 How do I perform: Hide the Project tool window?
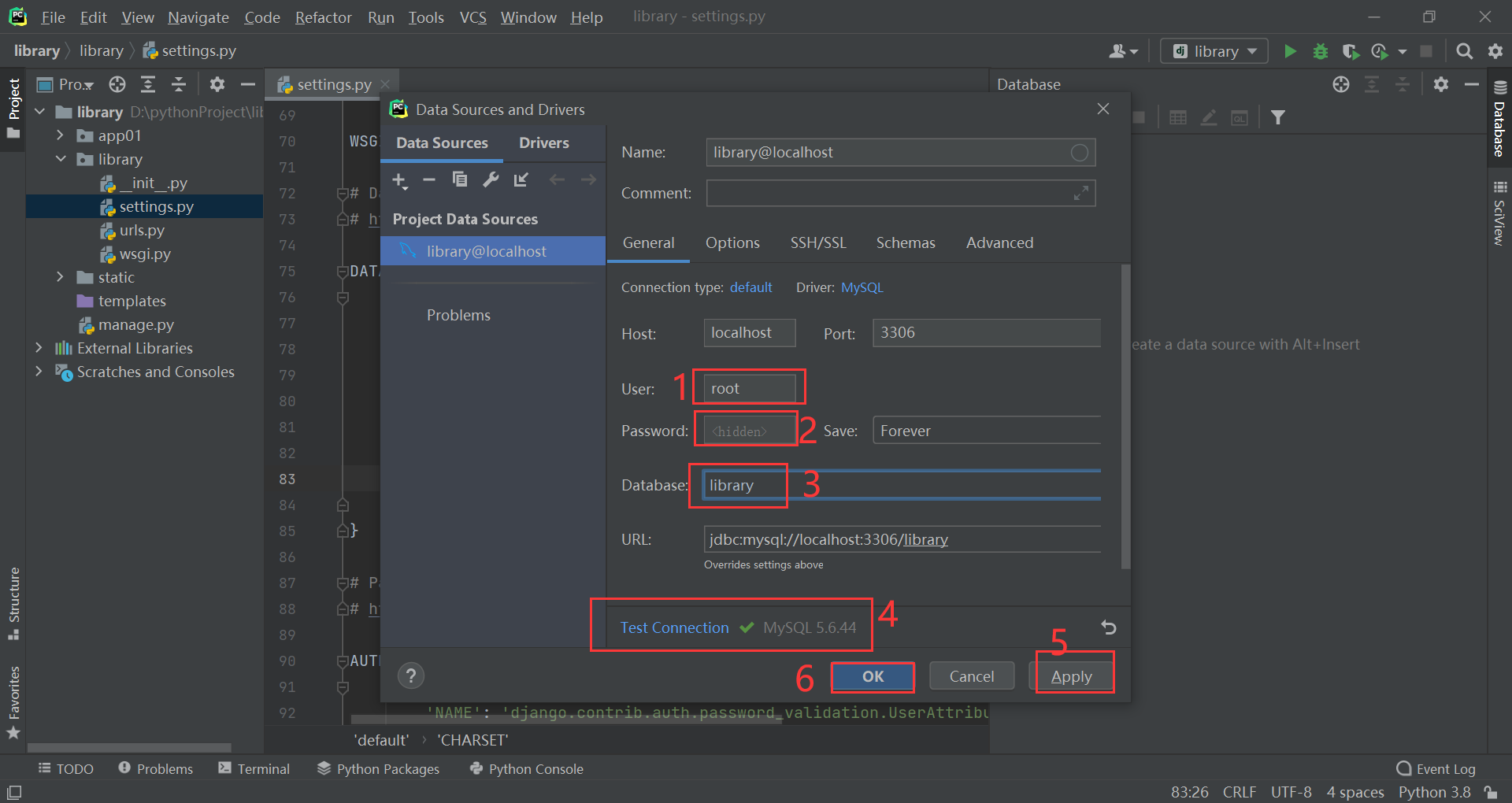[248, 84]
